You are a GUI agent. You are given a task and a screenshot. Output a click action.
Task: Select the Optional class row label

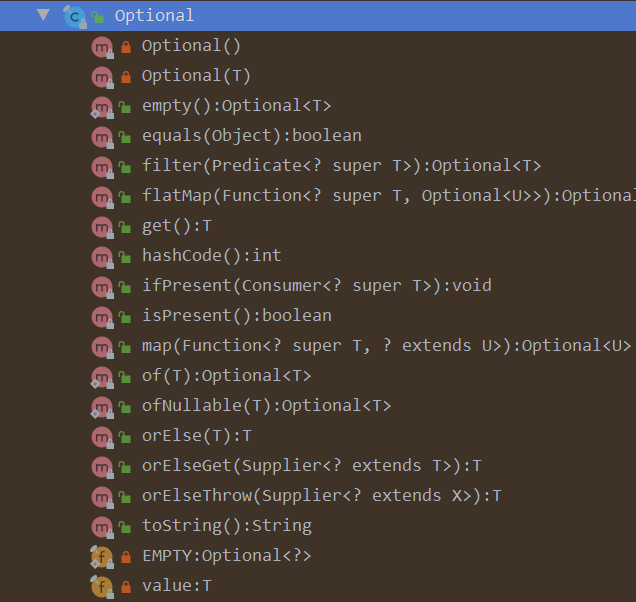(155, 16)
